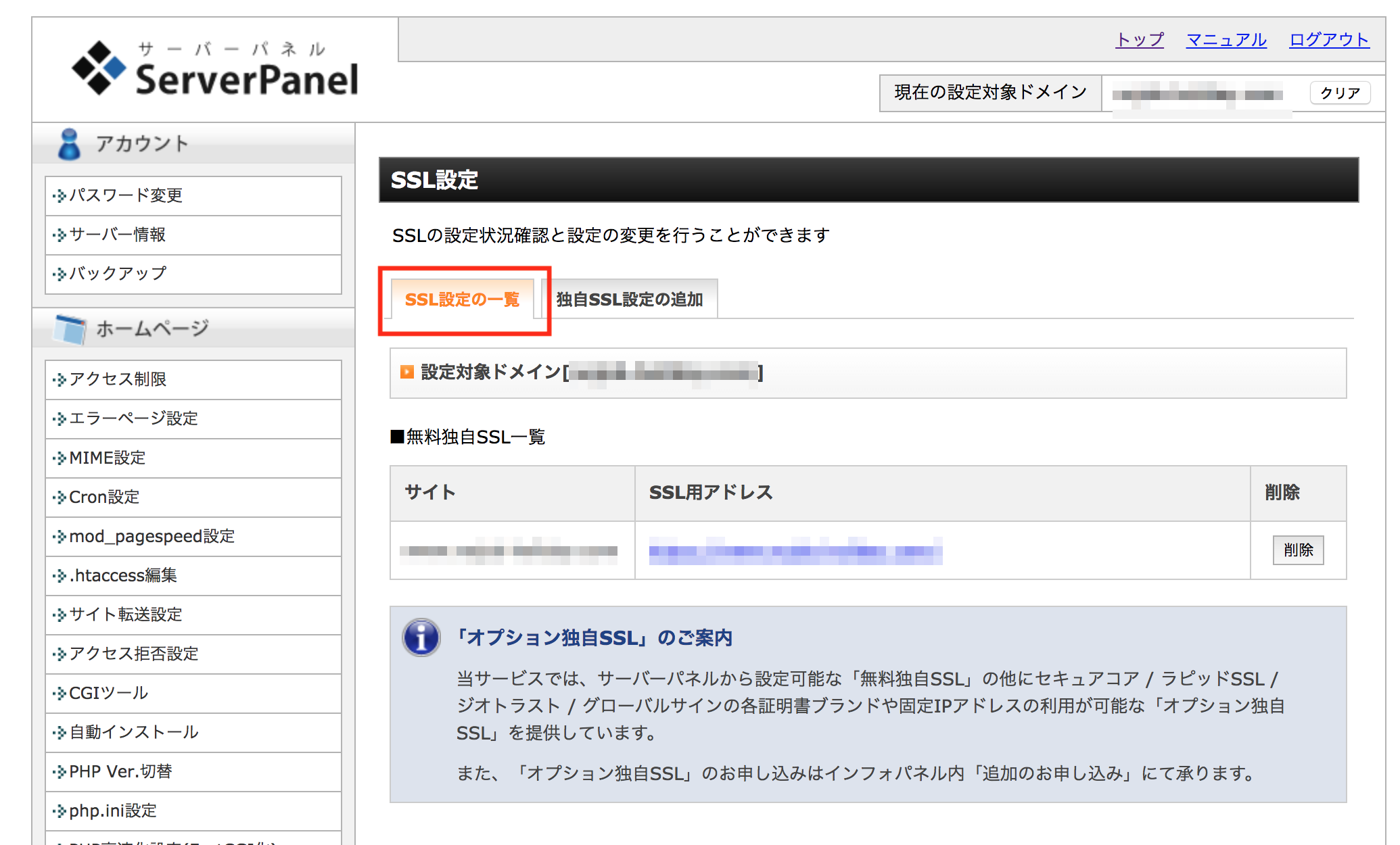Click the クリア button next to the domain
Screen dimensions: 1400x845
coord(1340,93)
